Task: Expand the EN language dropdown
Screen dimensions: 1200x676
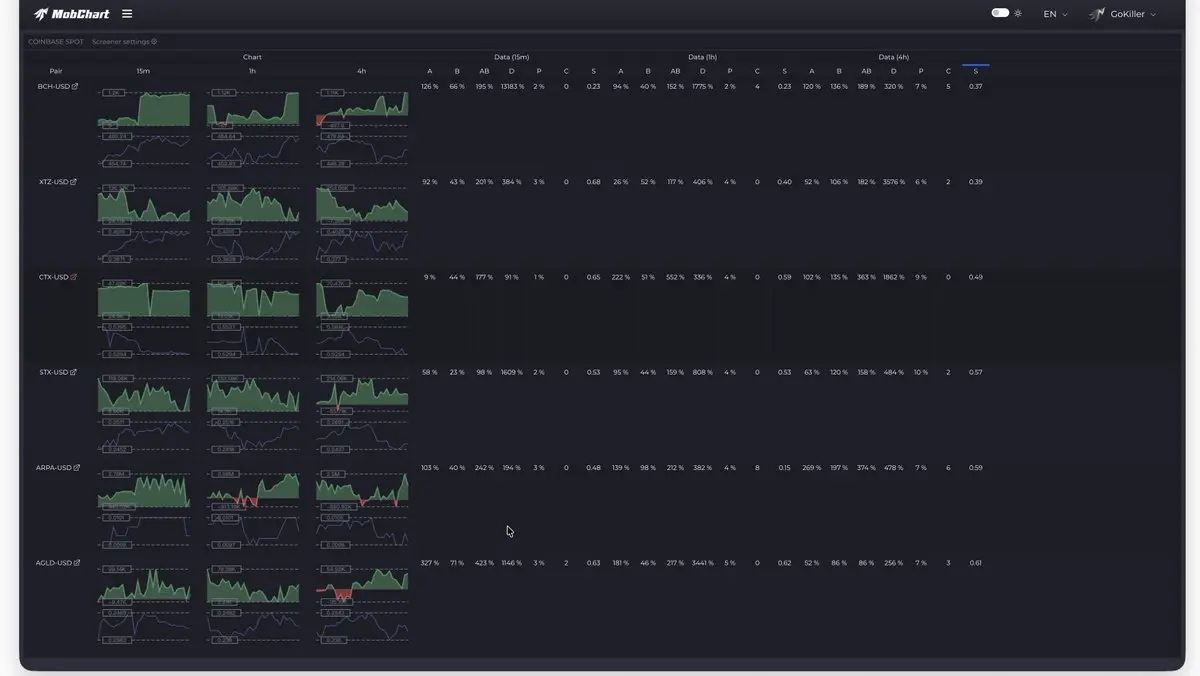Action: tap(1055, 14)
